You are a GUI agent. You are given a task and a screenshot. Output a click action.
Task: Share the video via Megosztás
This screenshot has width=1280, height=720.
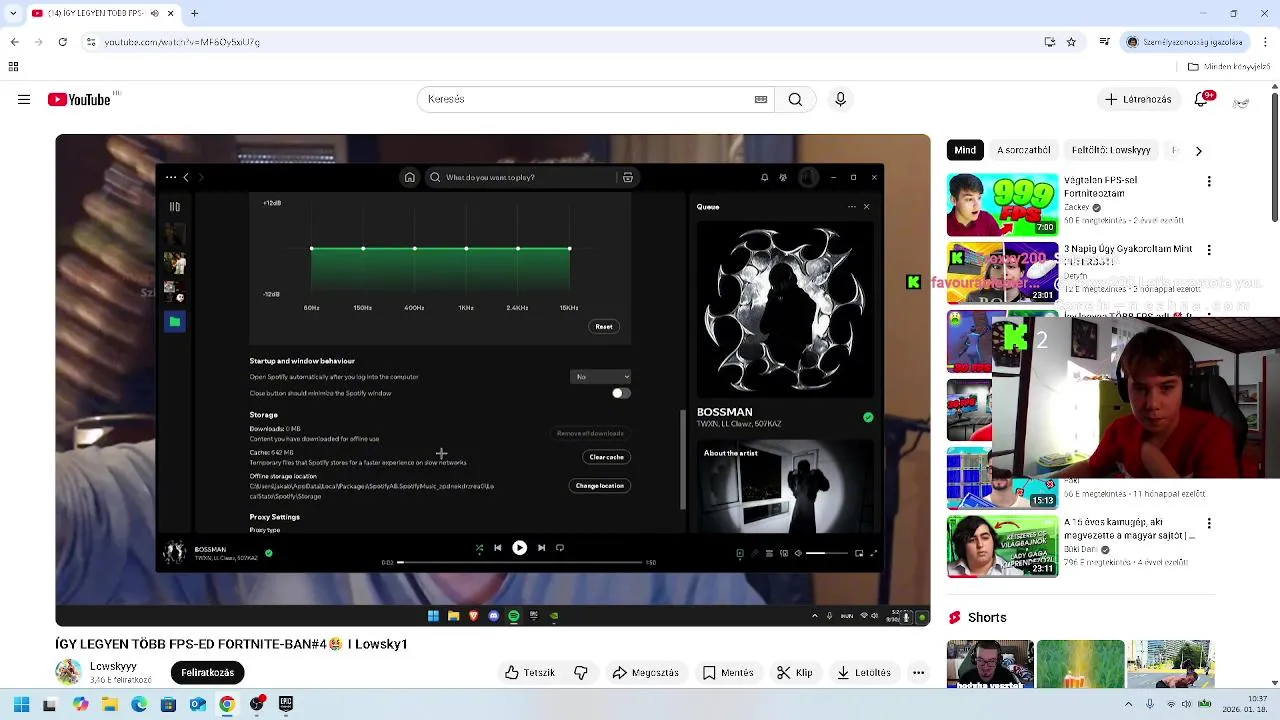(646, 673)
